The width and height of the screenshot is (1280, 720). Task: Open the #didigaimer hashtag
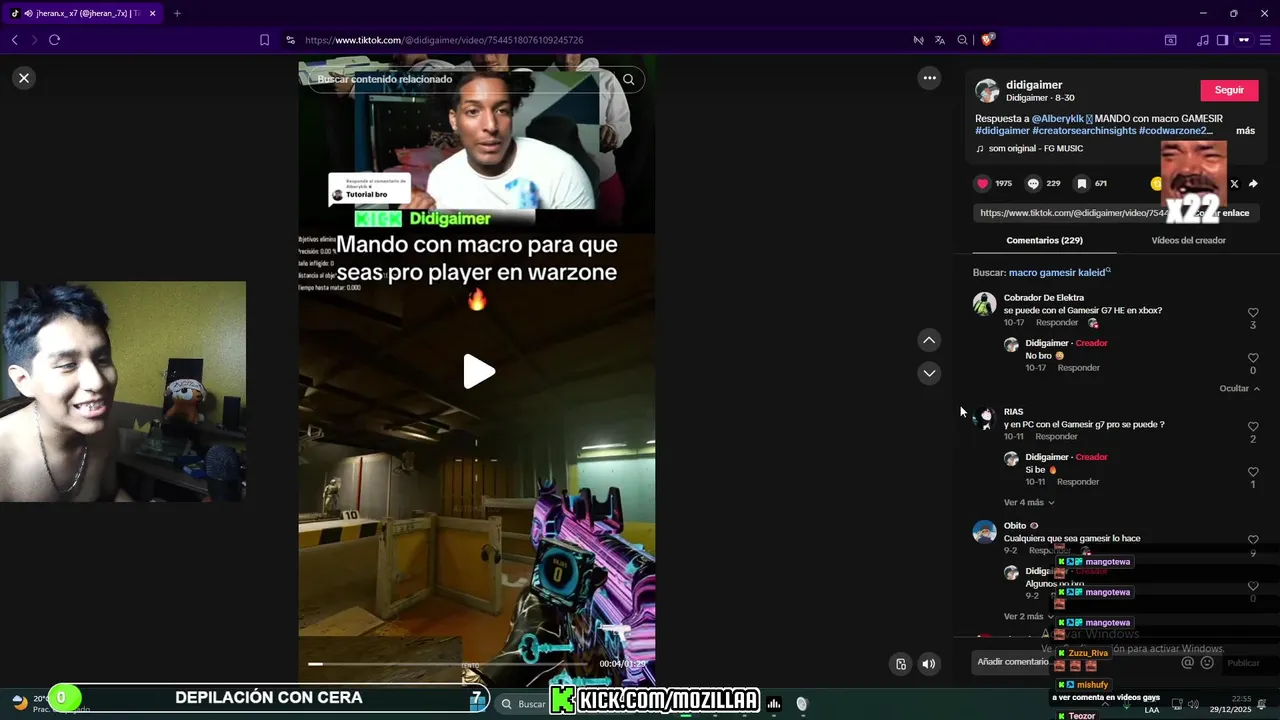[1002, 131]
